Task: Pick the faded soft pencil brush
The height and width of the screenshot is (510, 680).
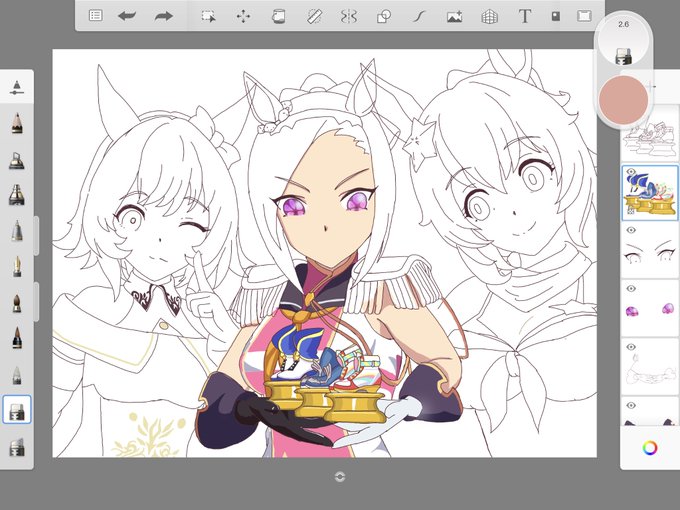Action: 17,376
